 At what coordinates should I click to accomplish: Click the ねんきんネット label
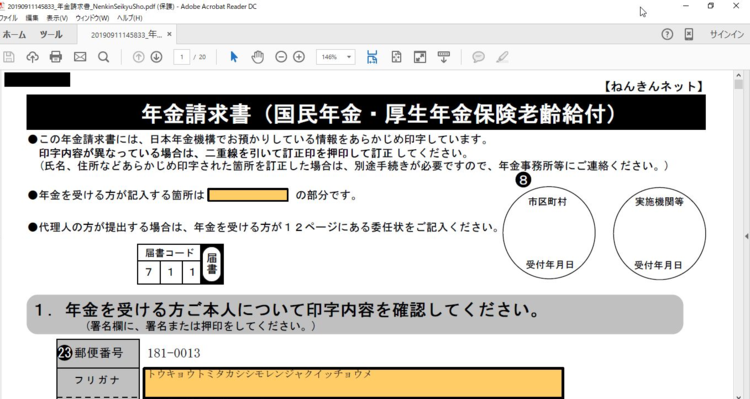tap(653, 86)
